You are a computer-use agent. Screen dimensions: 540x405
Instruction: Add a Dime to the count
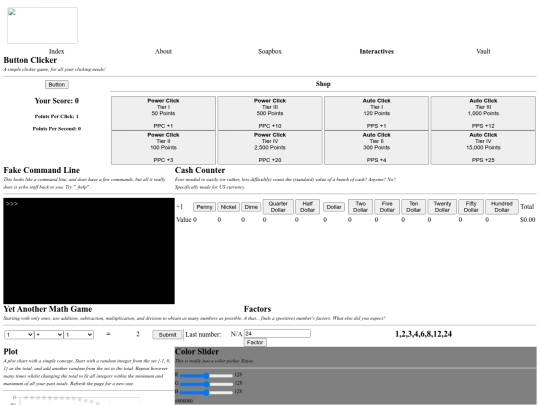(x=251, y=207)
